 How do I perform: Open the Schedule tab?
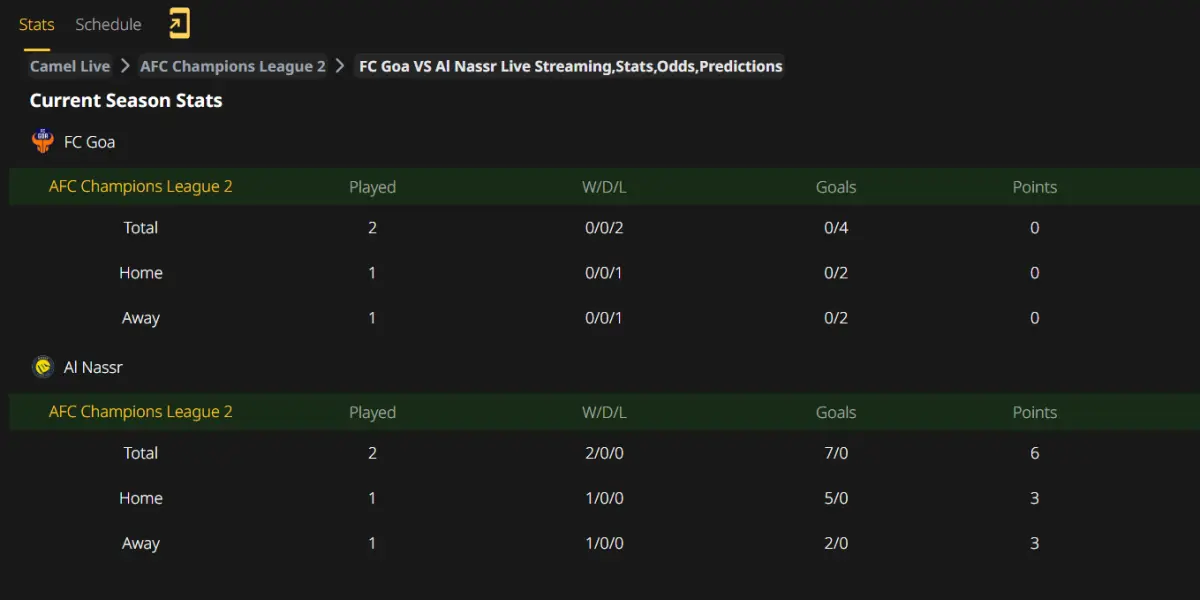click(108, 24)
